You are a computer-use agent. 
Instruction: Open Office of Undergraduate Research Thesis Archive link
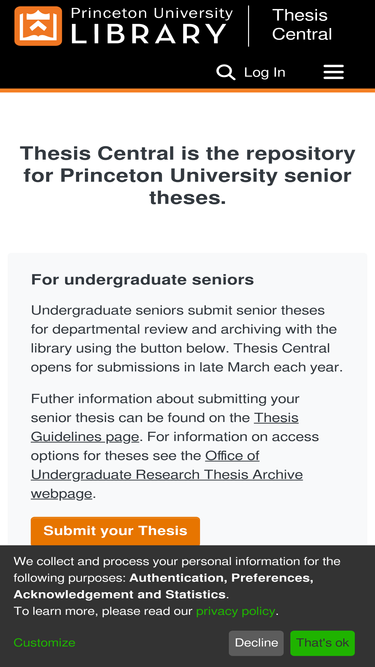(x=167, y=474)
